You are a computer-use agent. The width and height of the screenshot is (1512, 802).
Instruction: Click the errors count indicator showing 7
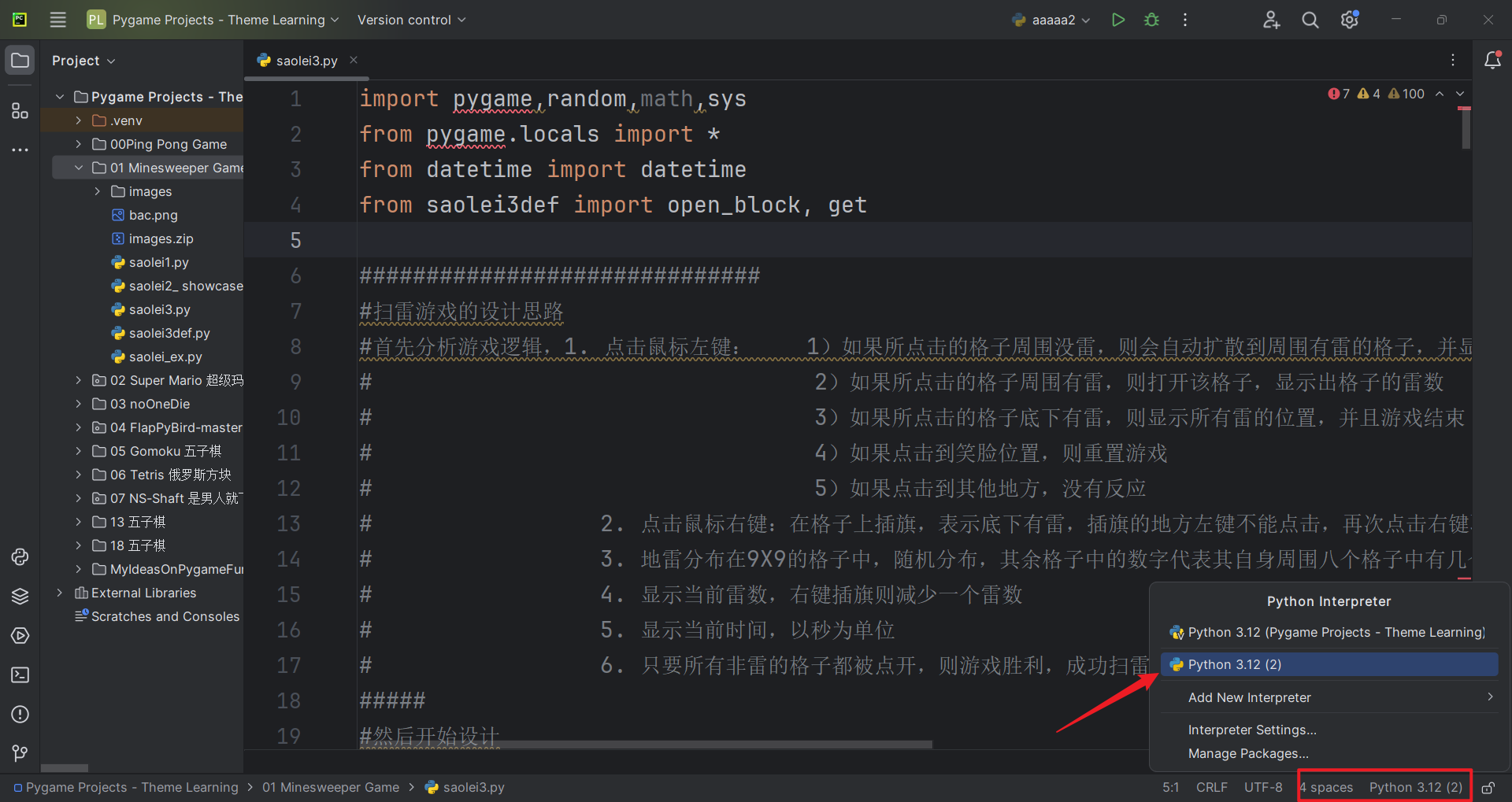click(1339, 94)
